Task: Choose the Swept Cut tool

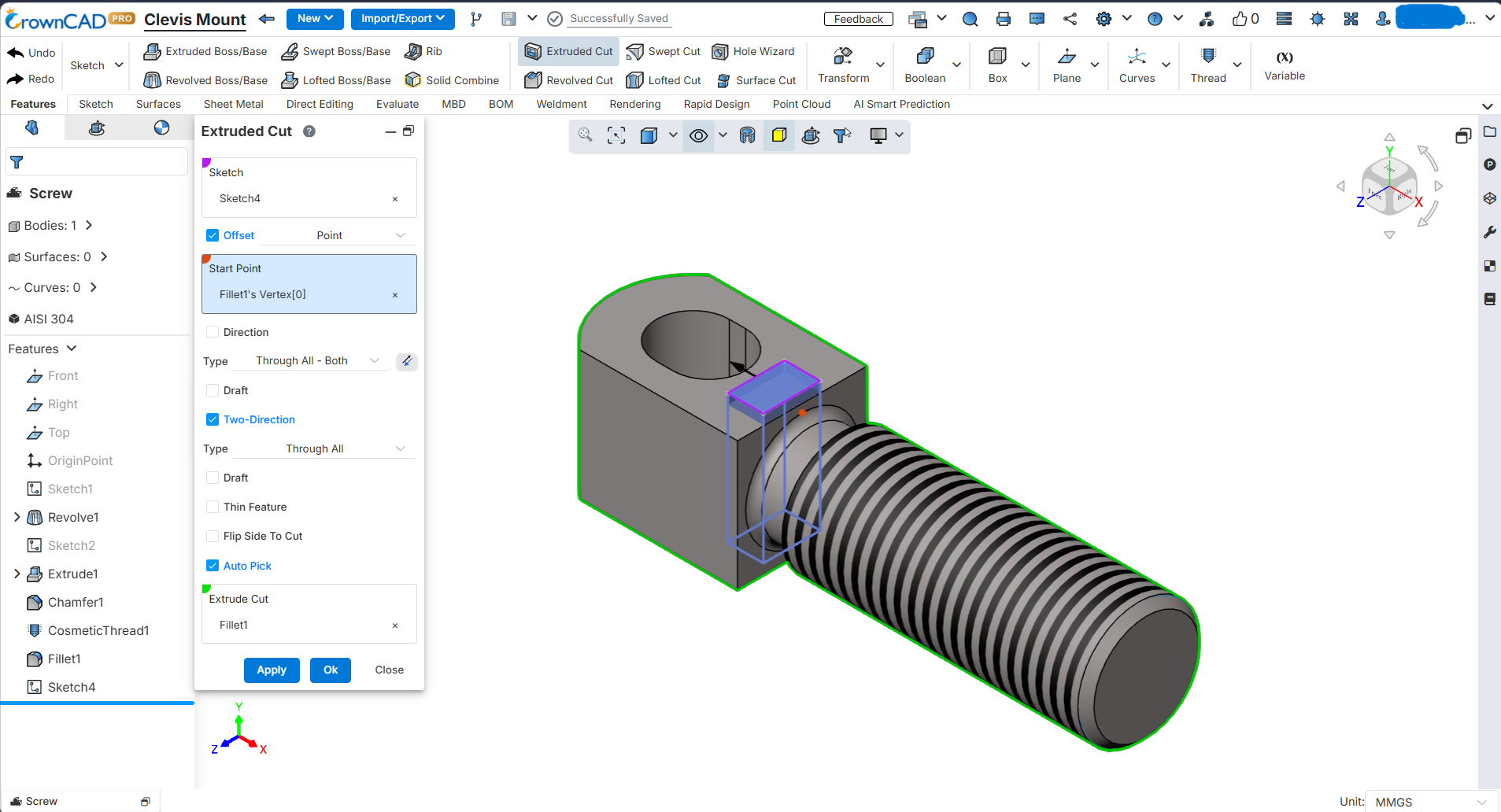Action: [663, 51]
